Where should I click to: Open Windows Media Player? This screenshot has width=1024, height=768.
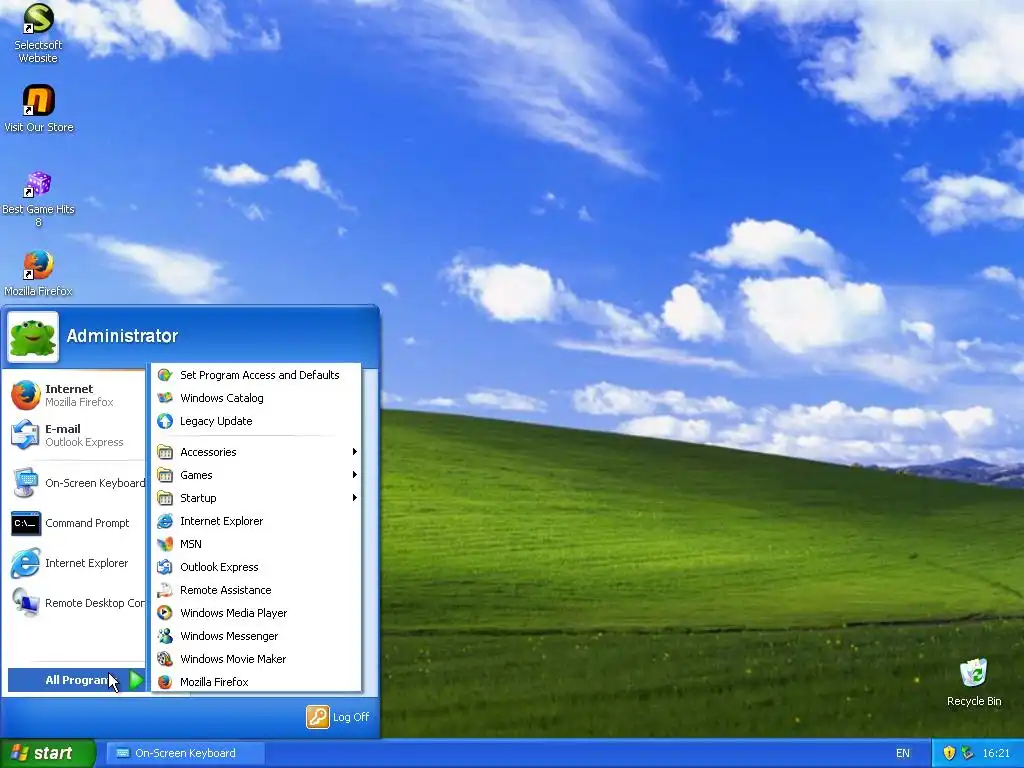257,613
